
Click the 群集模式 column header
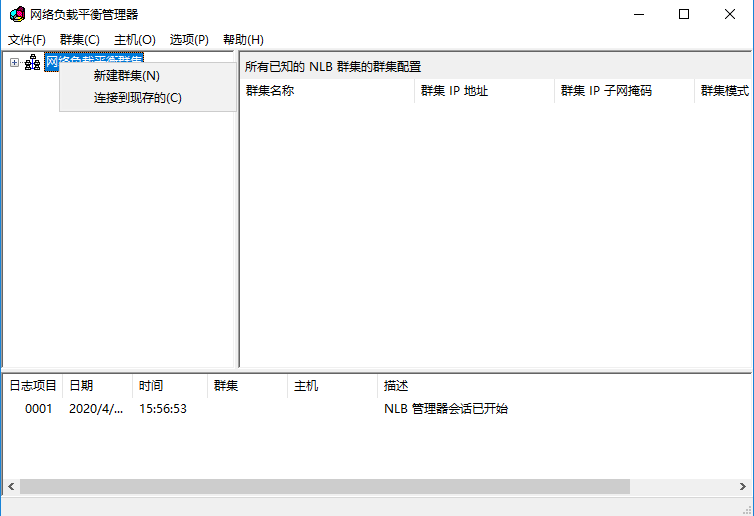point(723,91)
